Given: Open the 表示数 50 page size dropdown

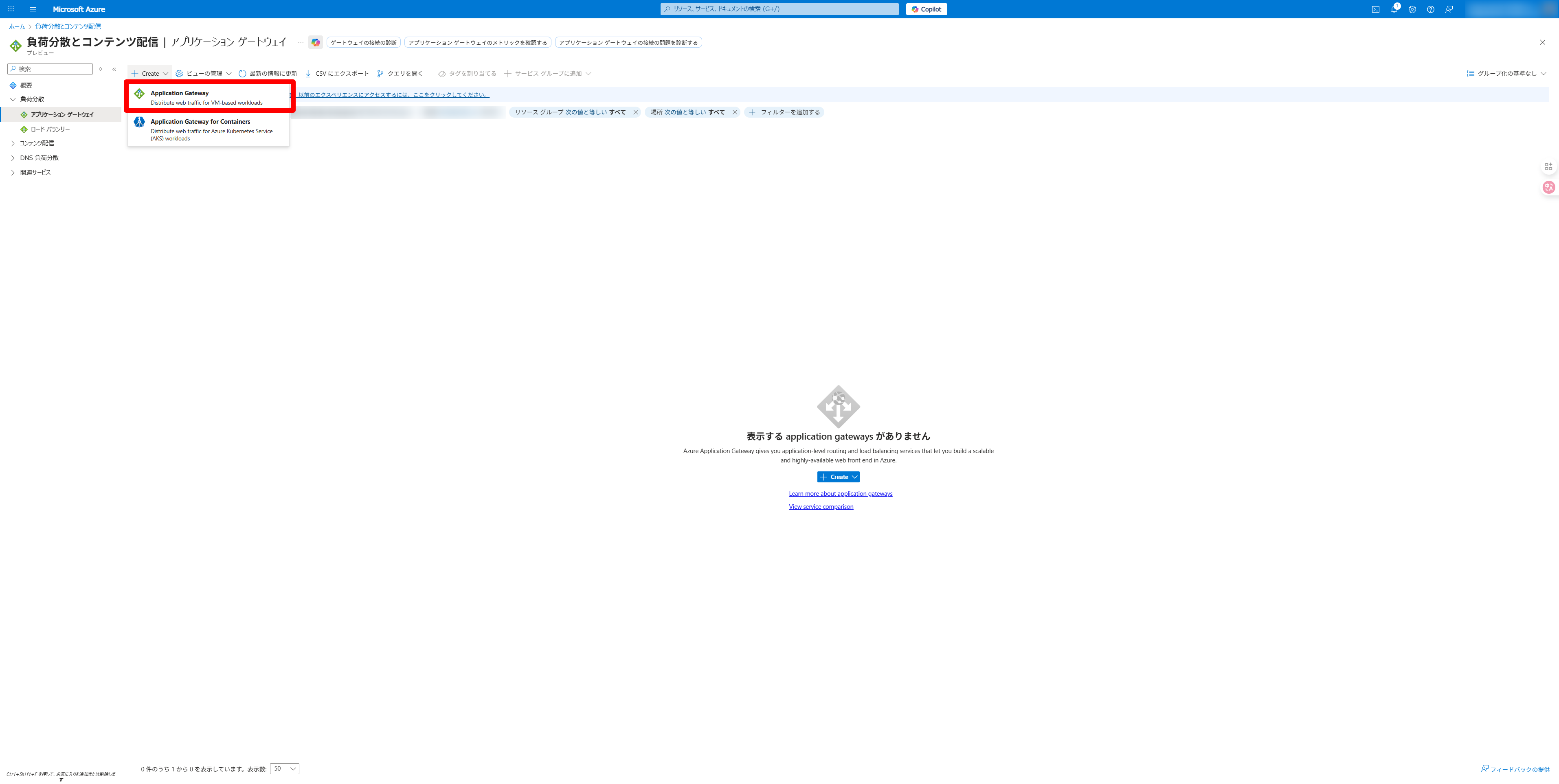Looking at the screenshot, I should tap(284, 768).
